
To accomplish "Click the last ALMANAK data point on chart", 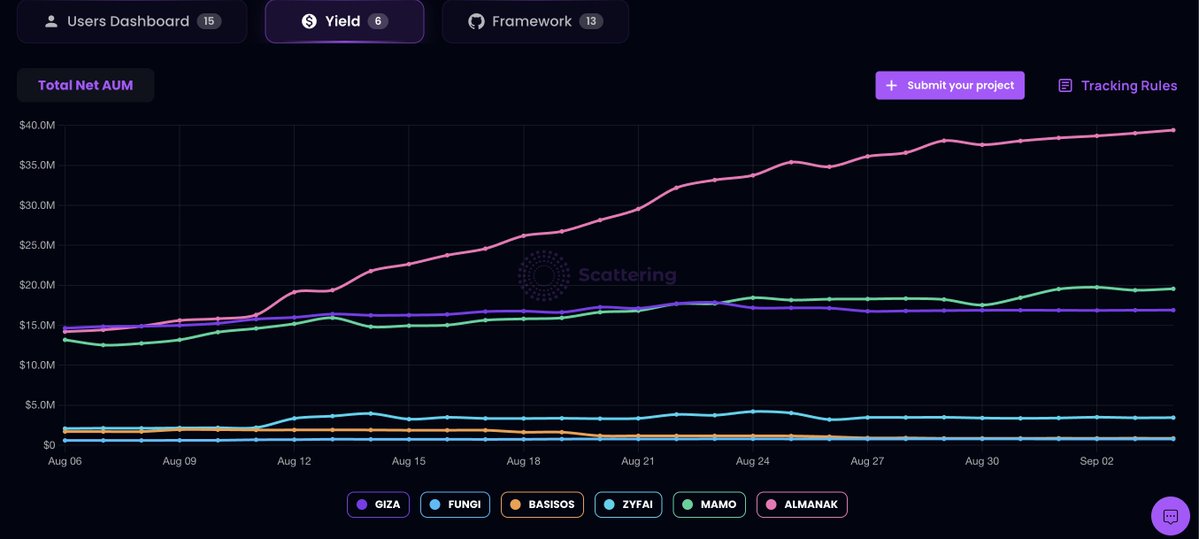I will tap(1172, 130).
